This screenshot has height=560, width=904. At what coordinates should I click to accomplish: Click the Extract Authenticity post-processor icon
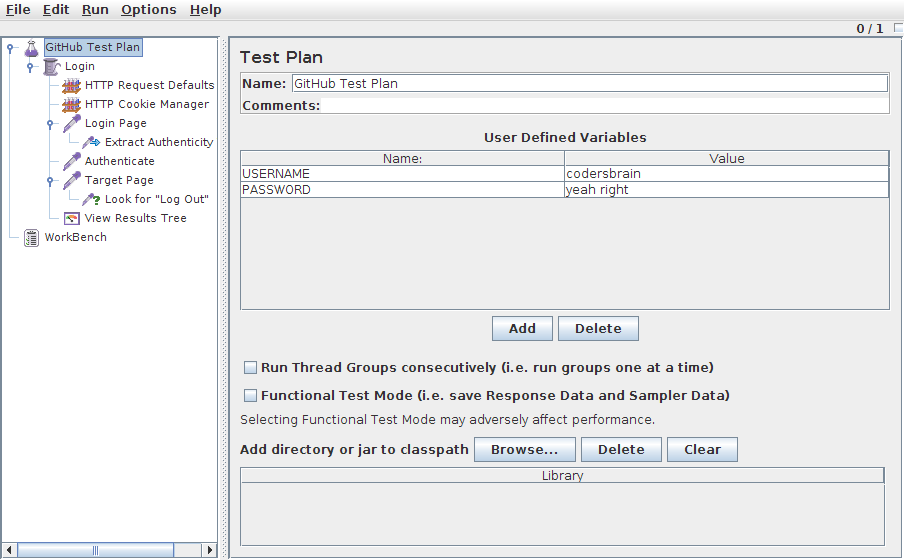pyautogui.click(x=92, y=142)
